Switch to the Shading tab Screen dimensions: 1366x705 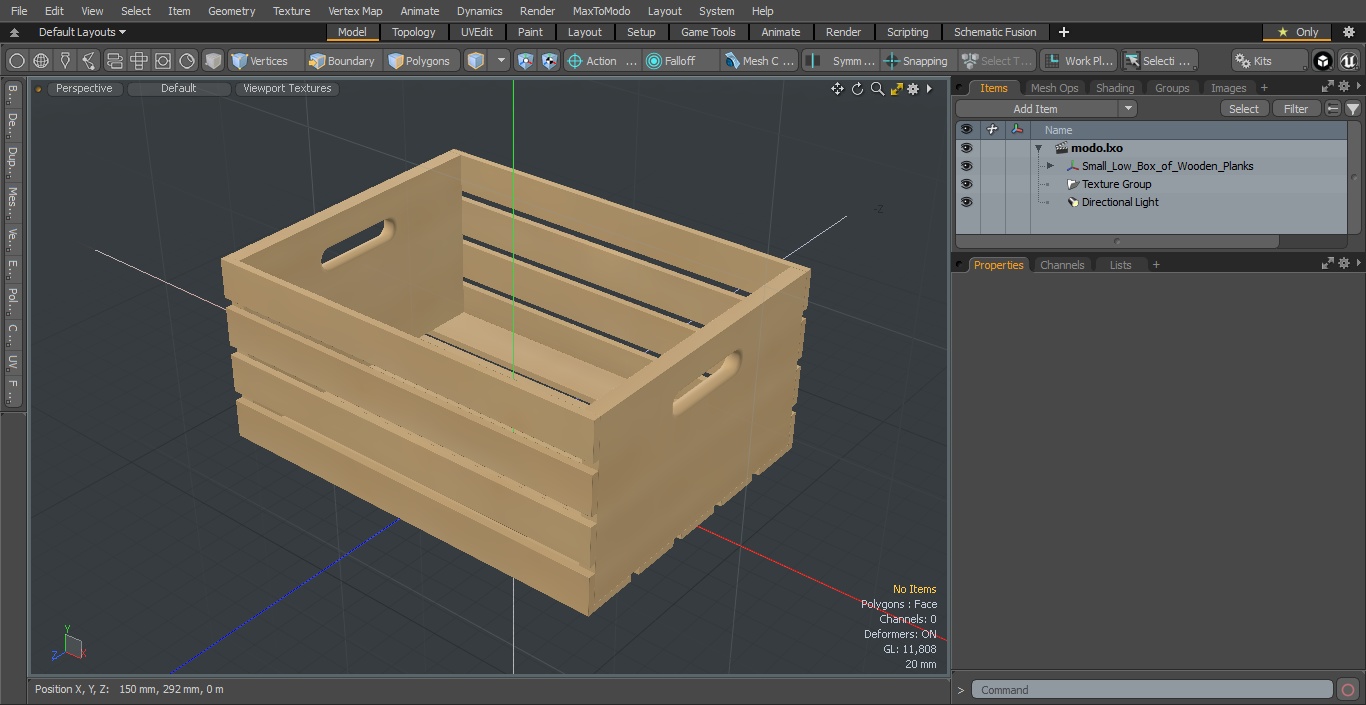(x=1115, y=88)
